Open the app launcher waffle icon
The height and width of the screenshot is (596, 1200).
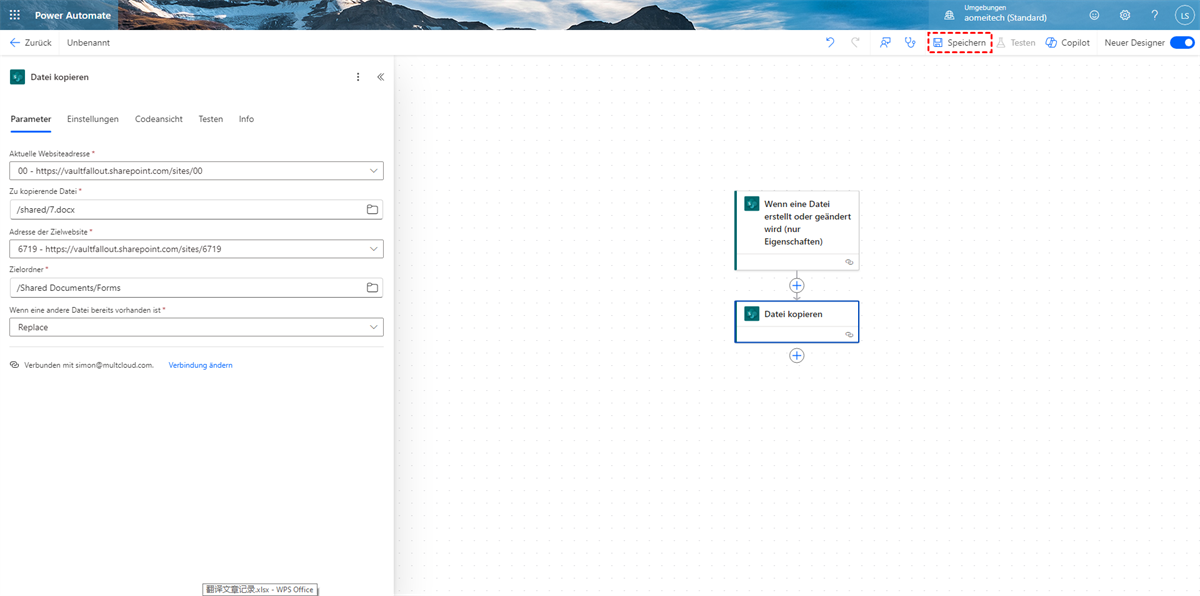pos(15,15)
